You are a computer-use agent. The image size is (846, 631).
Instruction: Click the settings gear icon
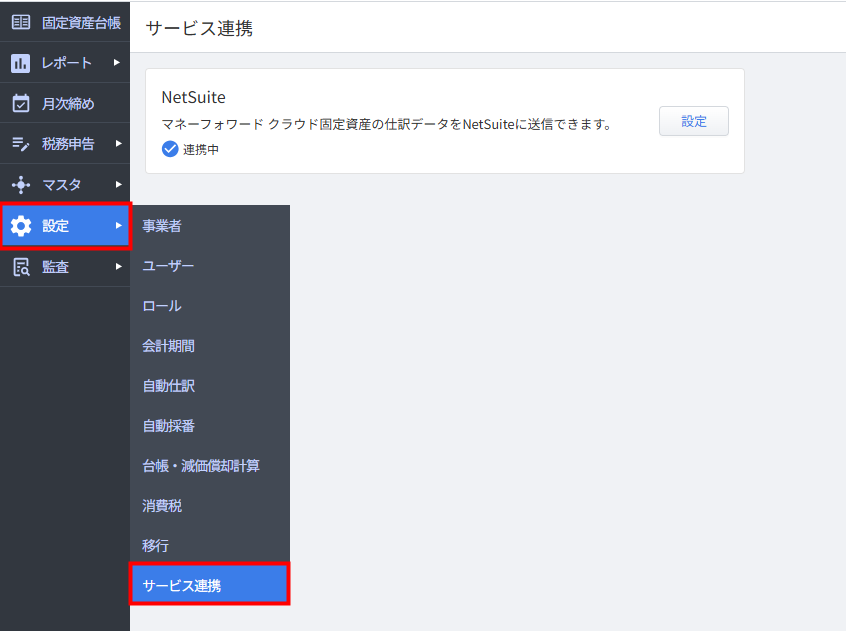point(20,226)
